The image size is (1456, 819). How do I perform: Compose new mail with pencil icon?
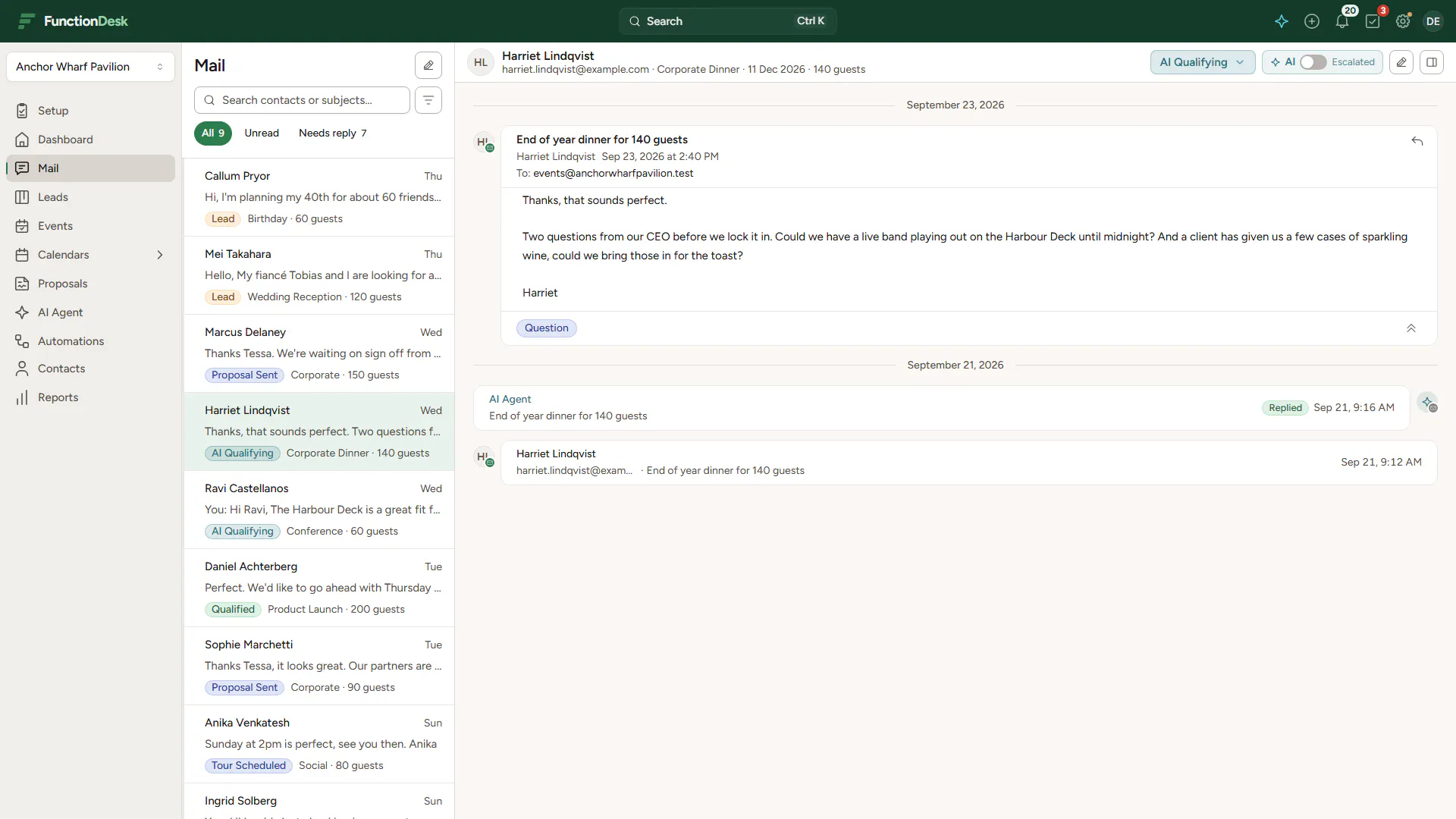pos(428,65)
